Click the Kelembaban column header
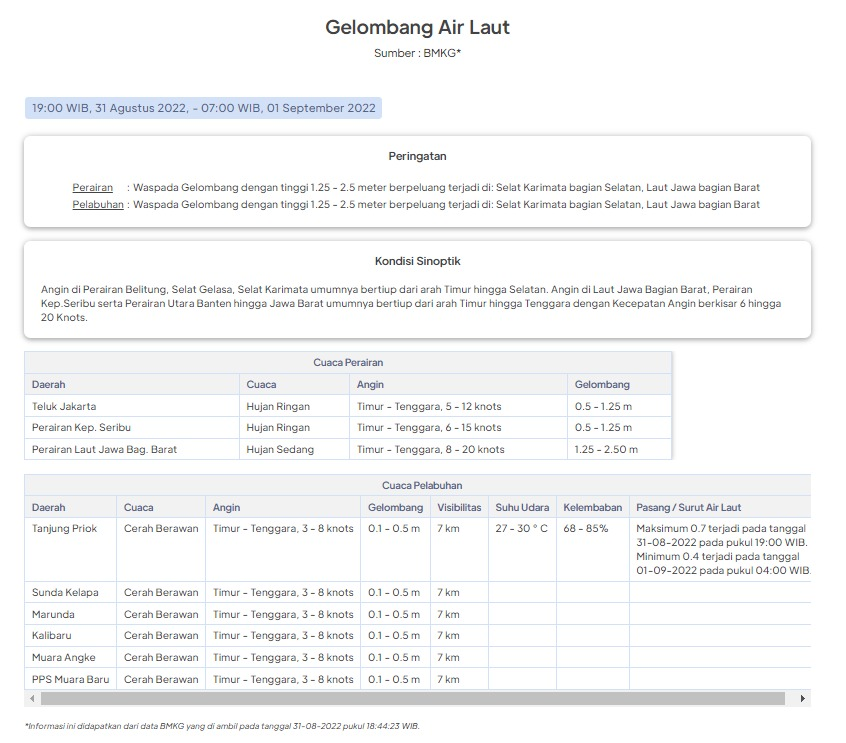The image size is (846, 743). point(592,507)
